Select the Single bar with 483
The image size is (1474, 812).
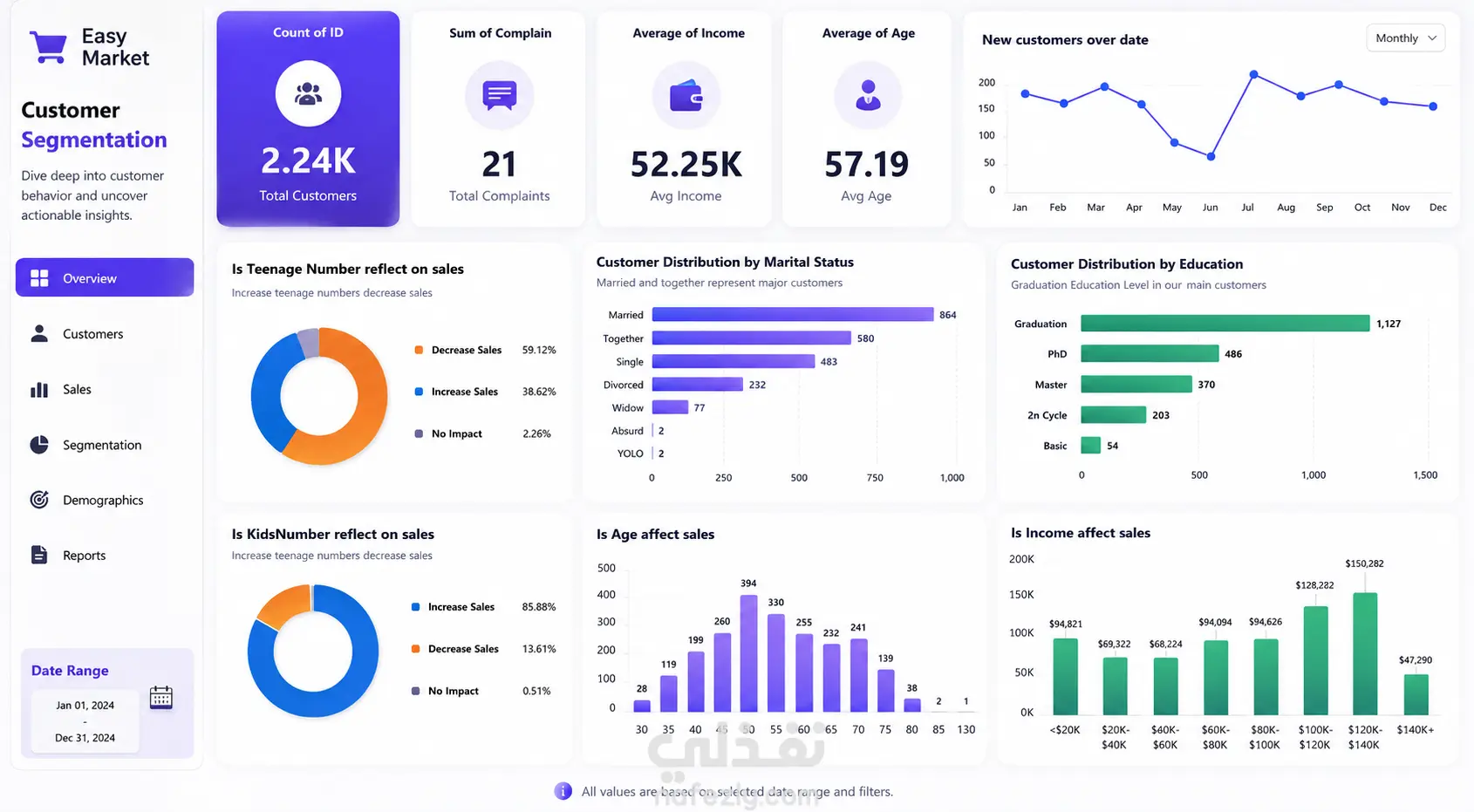coord(734,361)
